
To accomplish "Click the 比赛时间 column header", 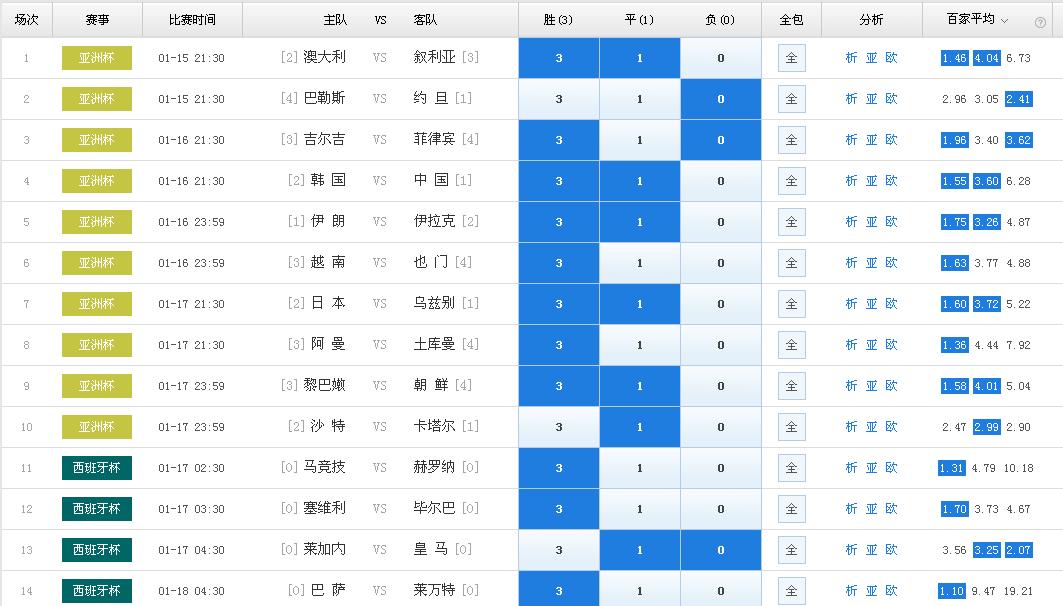I will tap(193, 20).
